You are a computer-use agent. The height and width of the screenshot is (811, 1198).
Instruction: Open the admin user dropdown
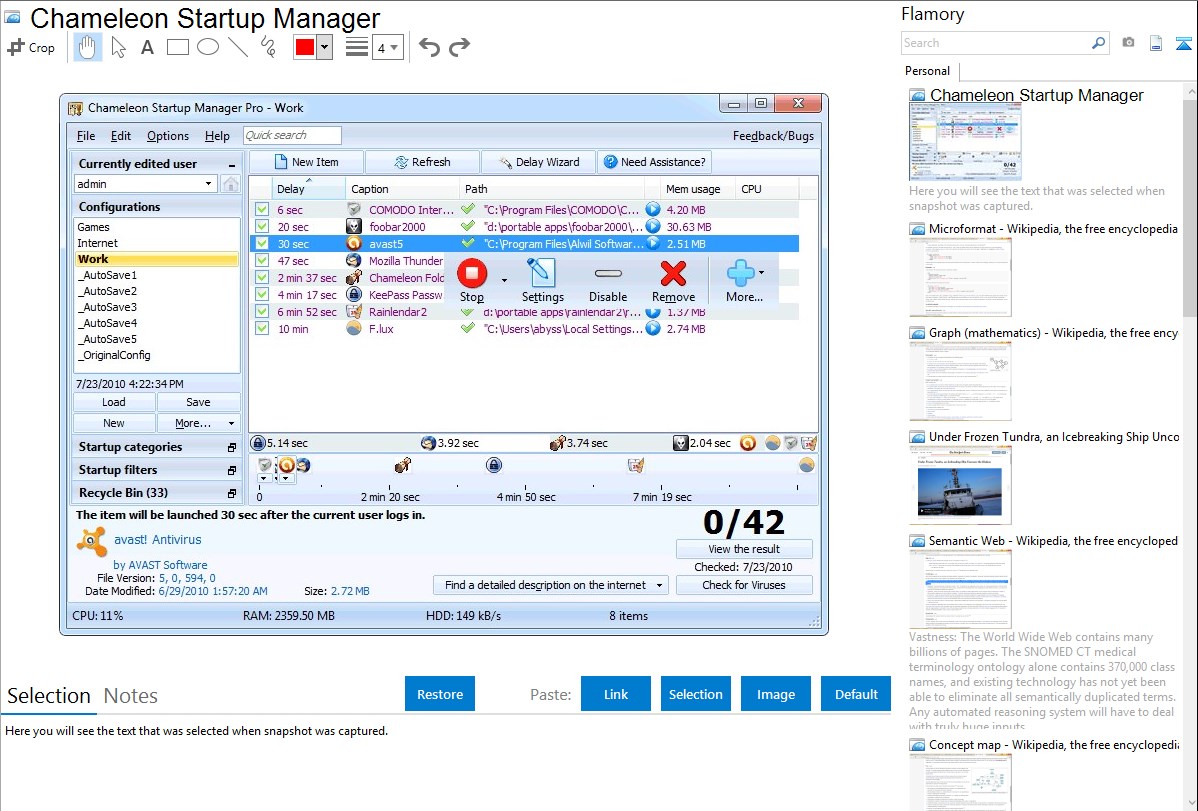208,184
